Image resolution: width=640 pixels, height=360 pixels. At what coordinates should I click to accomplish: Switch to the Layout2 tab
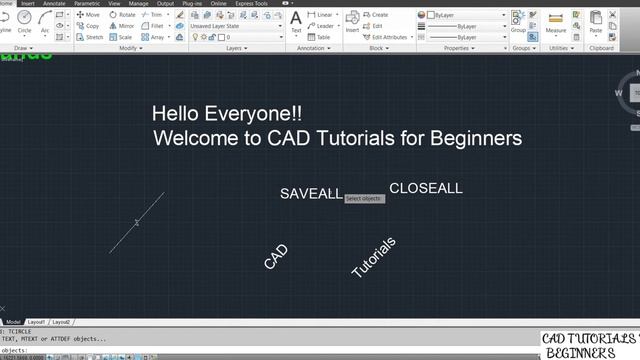coord(61,322)
